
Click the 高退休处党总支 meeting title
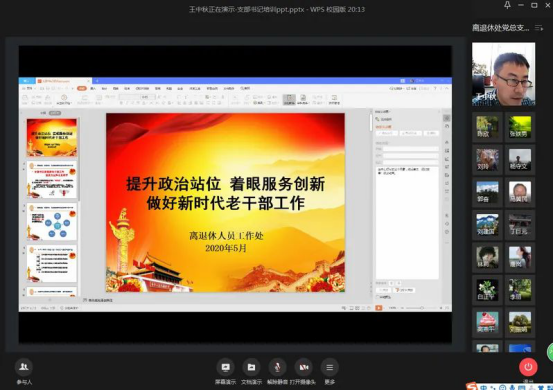pos(500,28)
